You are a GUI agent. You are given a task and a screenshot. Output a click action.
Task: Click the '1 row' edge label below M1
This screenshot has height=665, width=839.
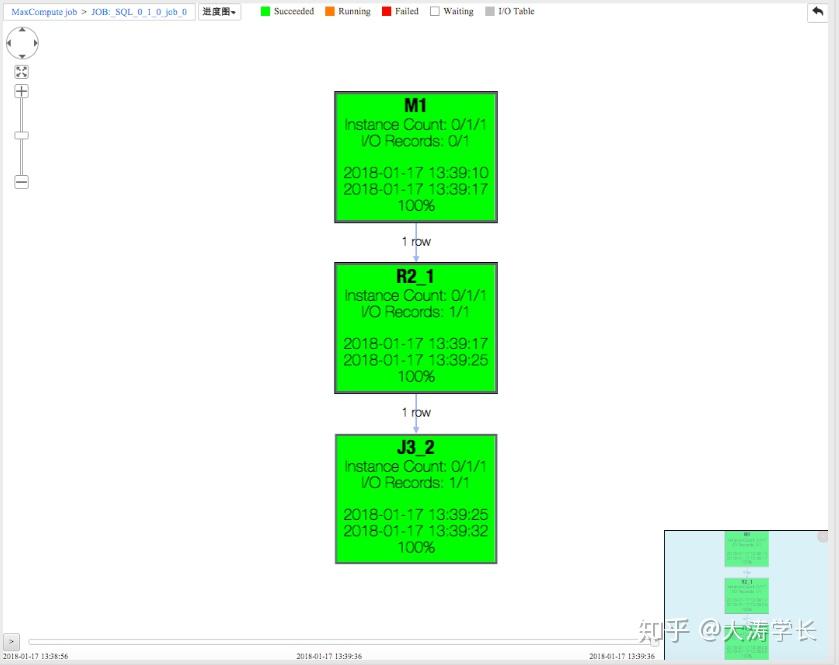point(416,242)
